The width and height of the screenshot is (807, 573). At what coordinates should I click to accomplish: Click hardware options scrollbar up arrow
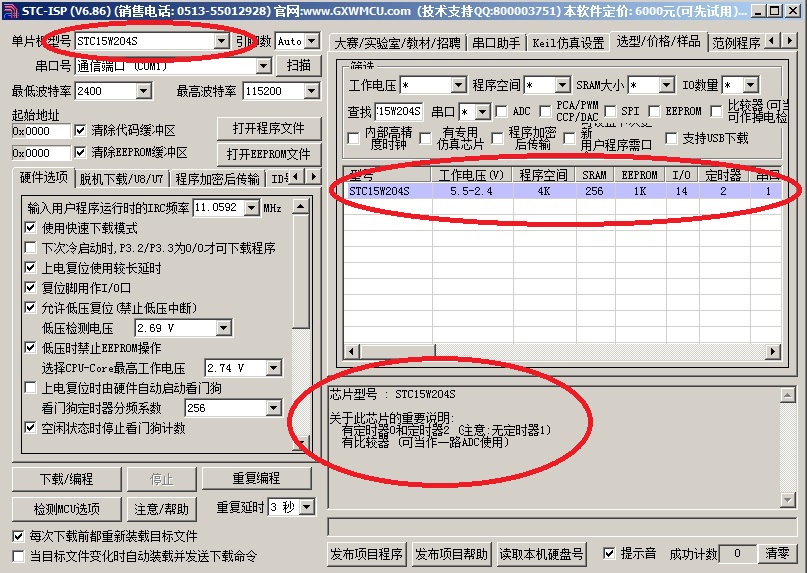[x=301, y=207]
